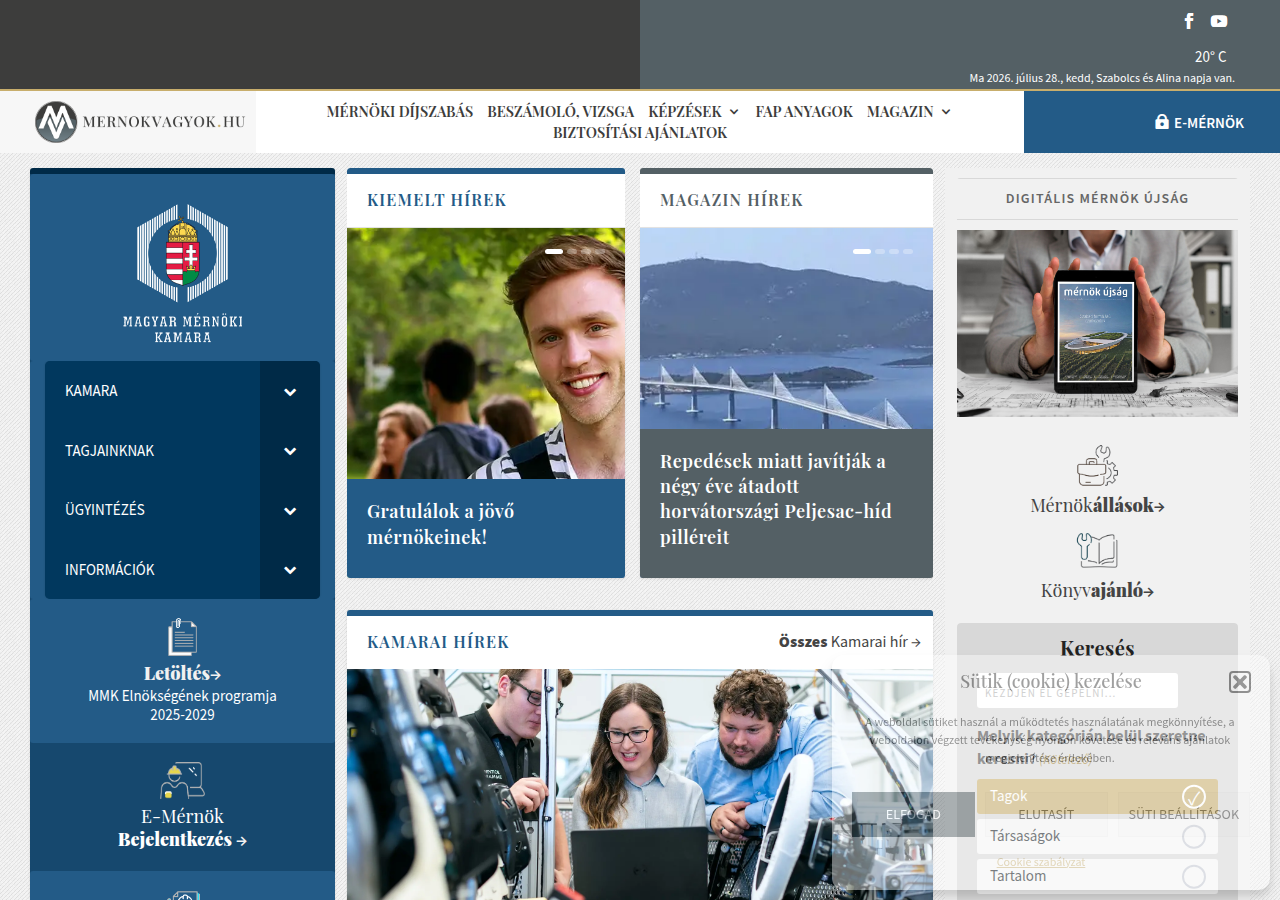Open the Beszámoló, vizsga menu item

coord(561,112)
